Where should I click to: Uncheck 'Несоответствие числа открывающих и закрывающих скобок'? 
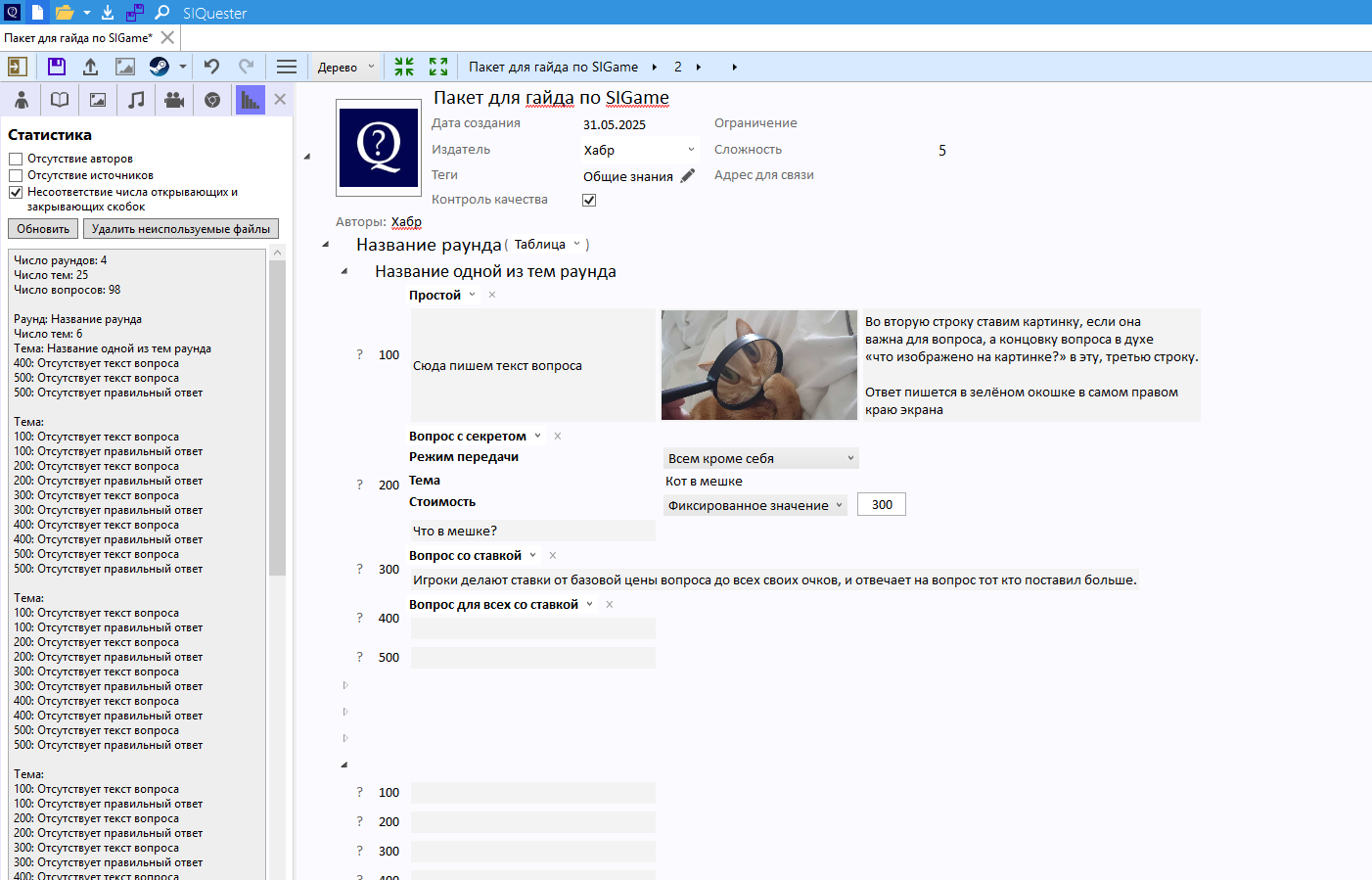click(16, 192)
